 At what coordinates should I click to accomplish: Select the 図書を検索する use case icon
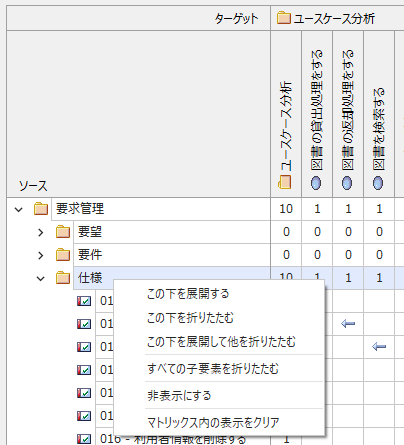378,183
